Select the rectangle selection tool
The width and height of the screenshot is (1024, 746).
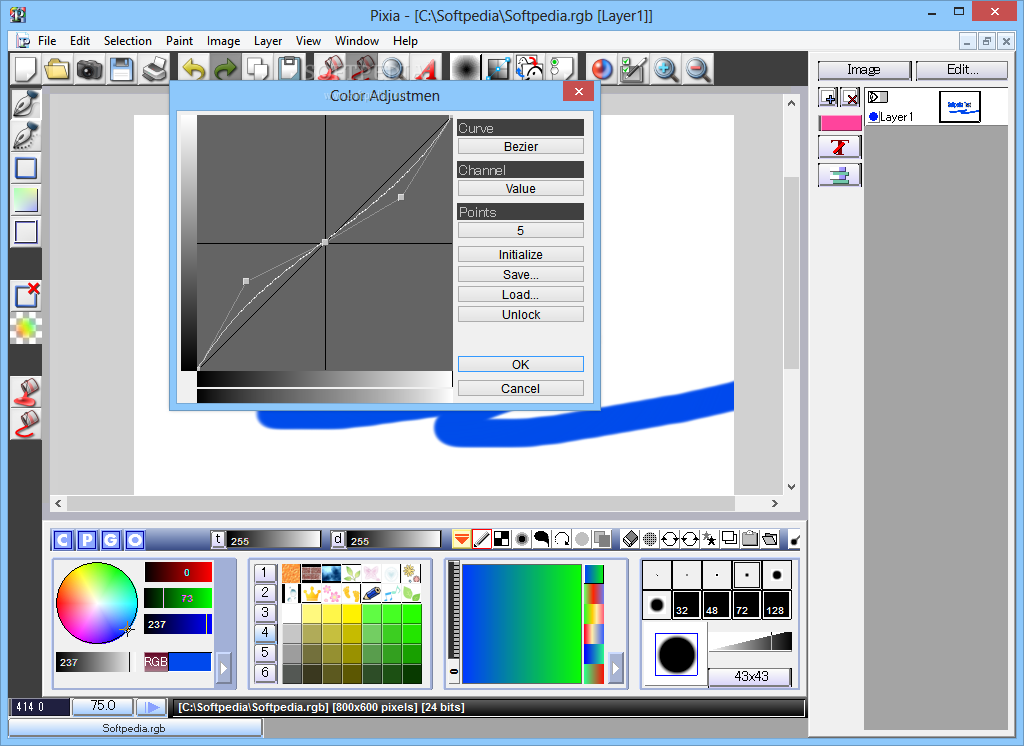tap(26, 169)
